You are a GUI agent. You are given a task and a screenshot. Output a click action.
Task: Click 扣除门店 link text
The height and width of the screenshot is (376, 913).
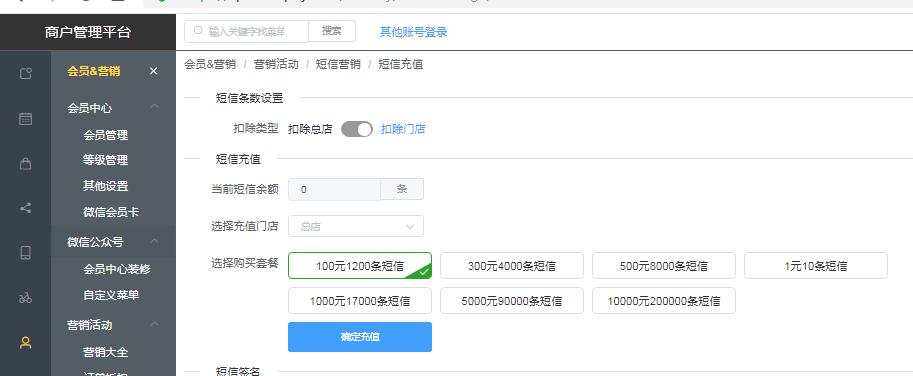pyautogui.click(x=403, y=129)
